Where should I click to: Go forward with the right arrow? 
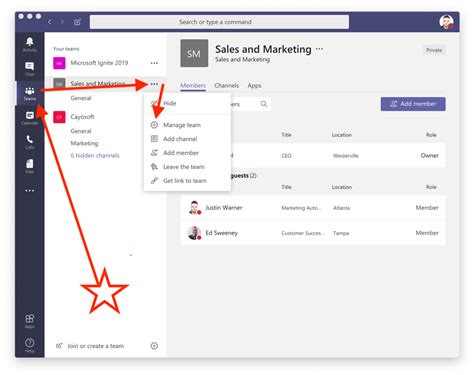(x=62, y=22)
